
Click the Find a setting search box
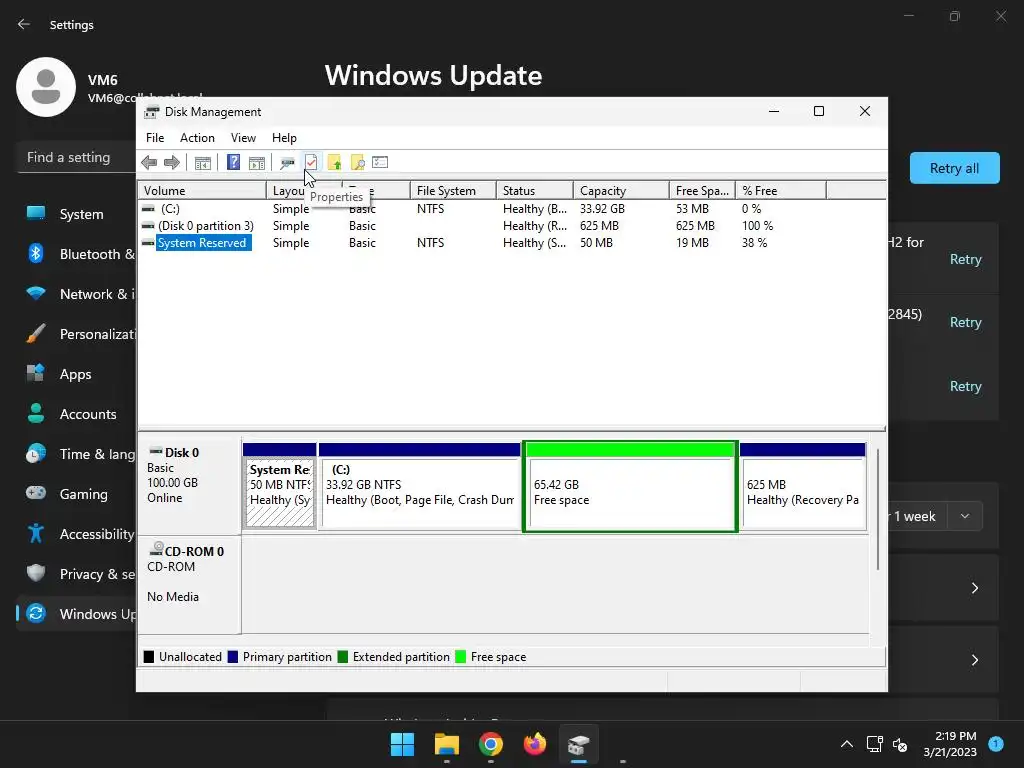[x=76, y=157]
